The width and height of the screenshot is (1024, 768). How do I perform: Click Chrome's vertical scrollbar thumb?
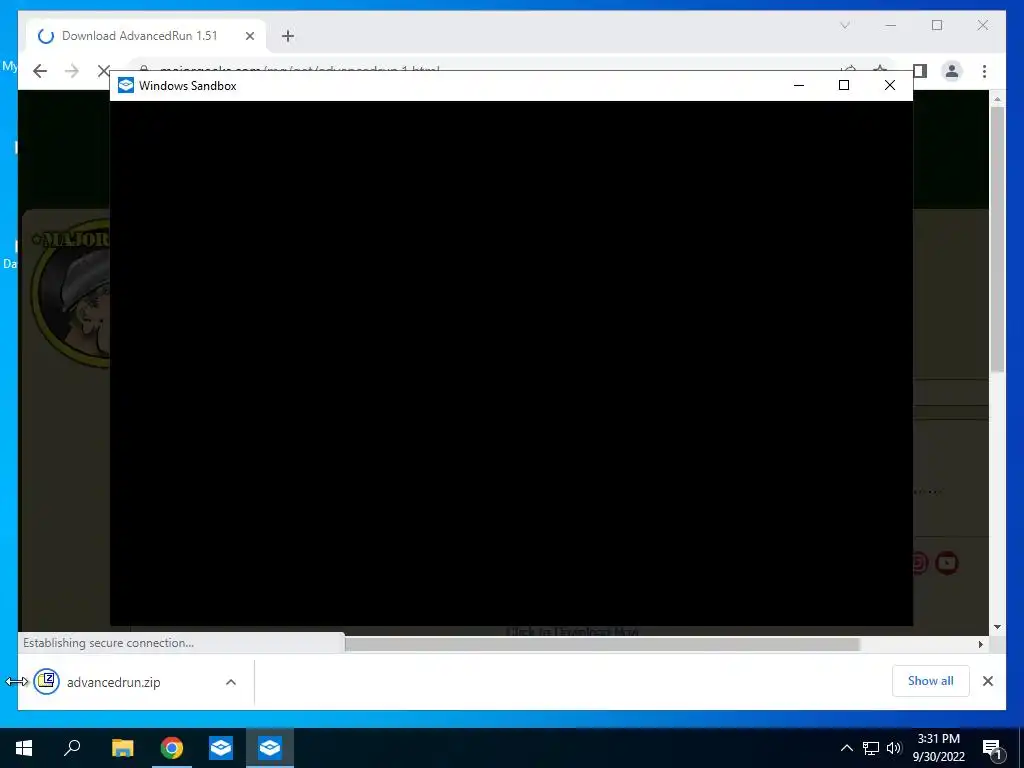[997, 239]
